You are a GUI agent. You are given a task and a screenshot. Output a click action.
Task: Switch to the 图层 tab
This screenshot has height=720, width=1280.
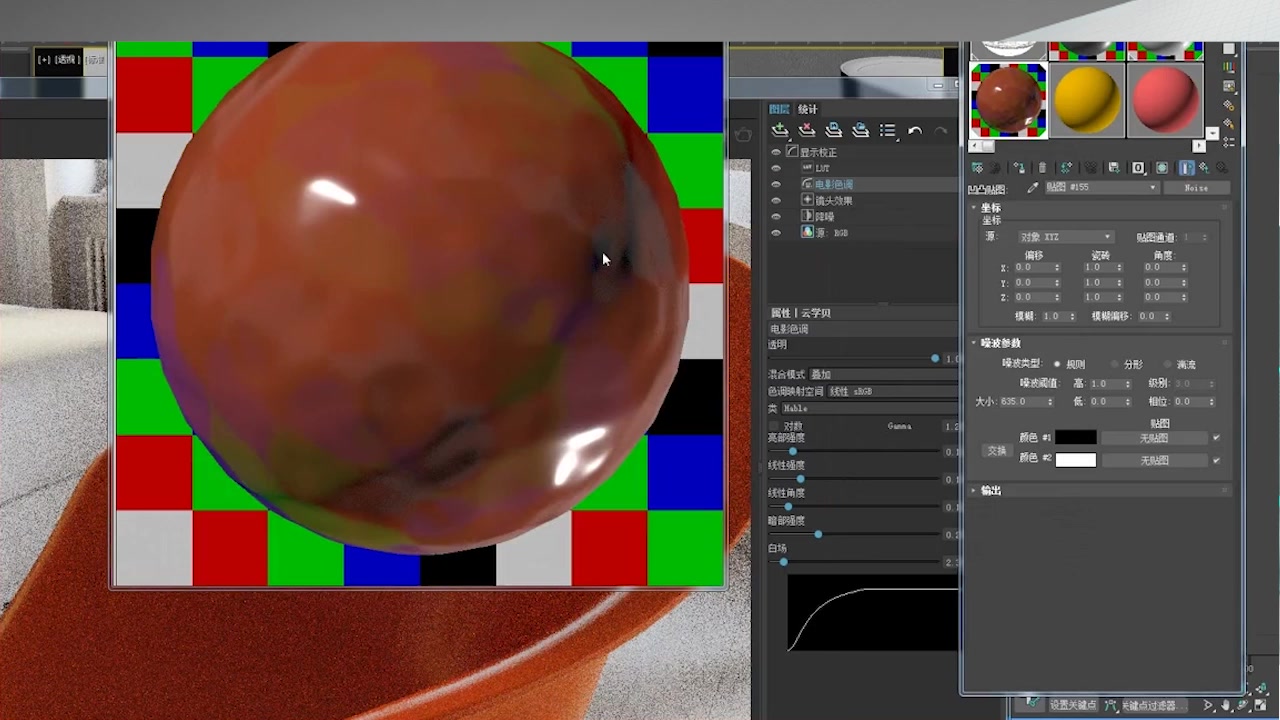(779, 109)
